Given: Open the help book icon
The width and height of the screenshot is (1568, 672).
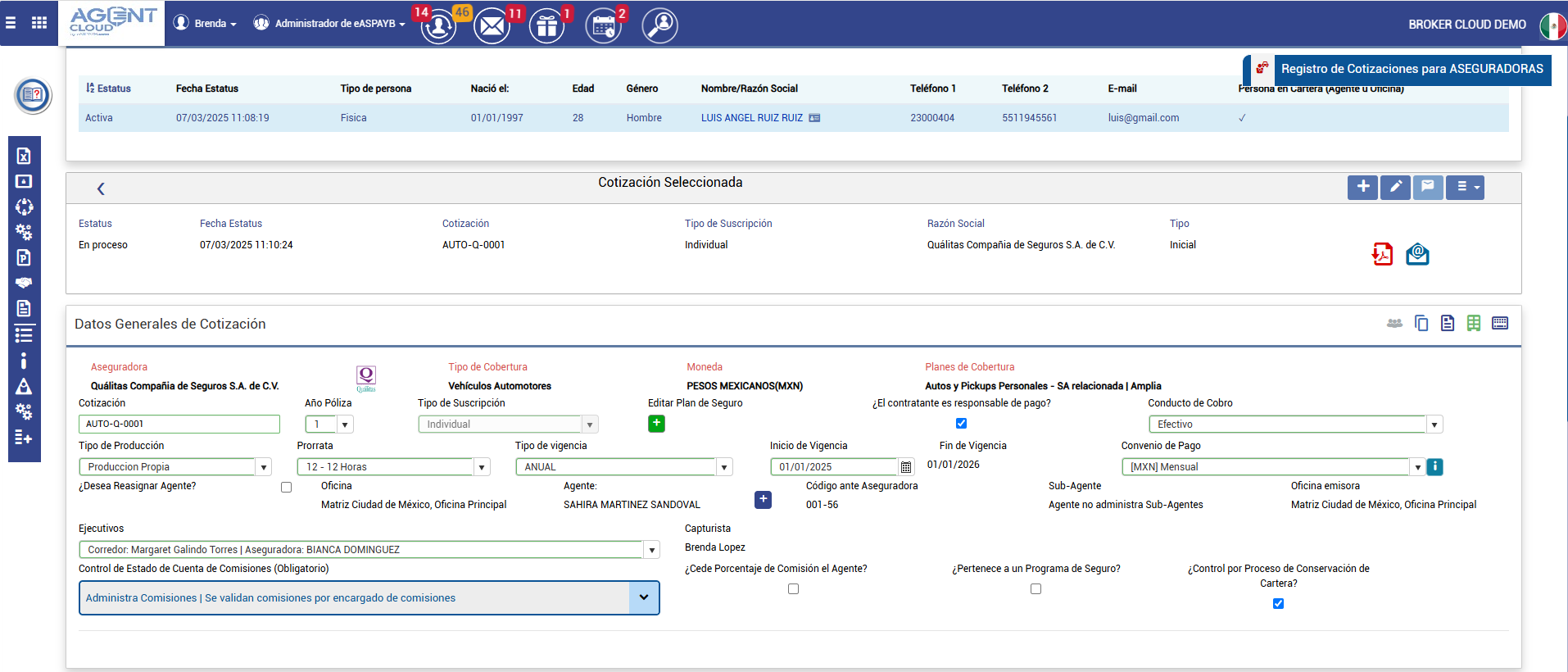Looking at the screenshot, I should [33, 95].
